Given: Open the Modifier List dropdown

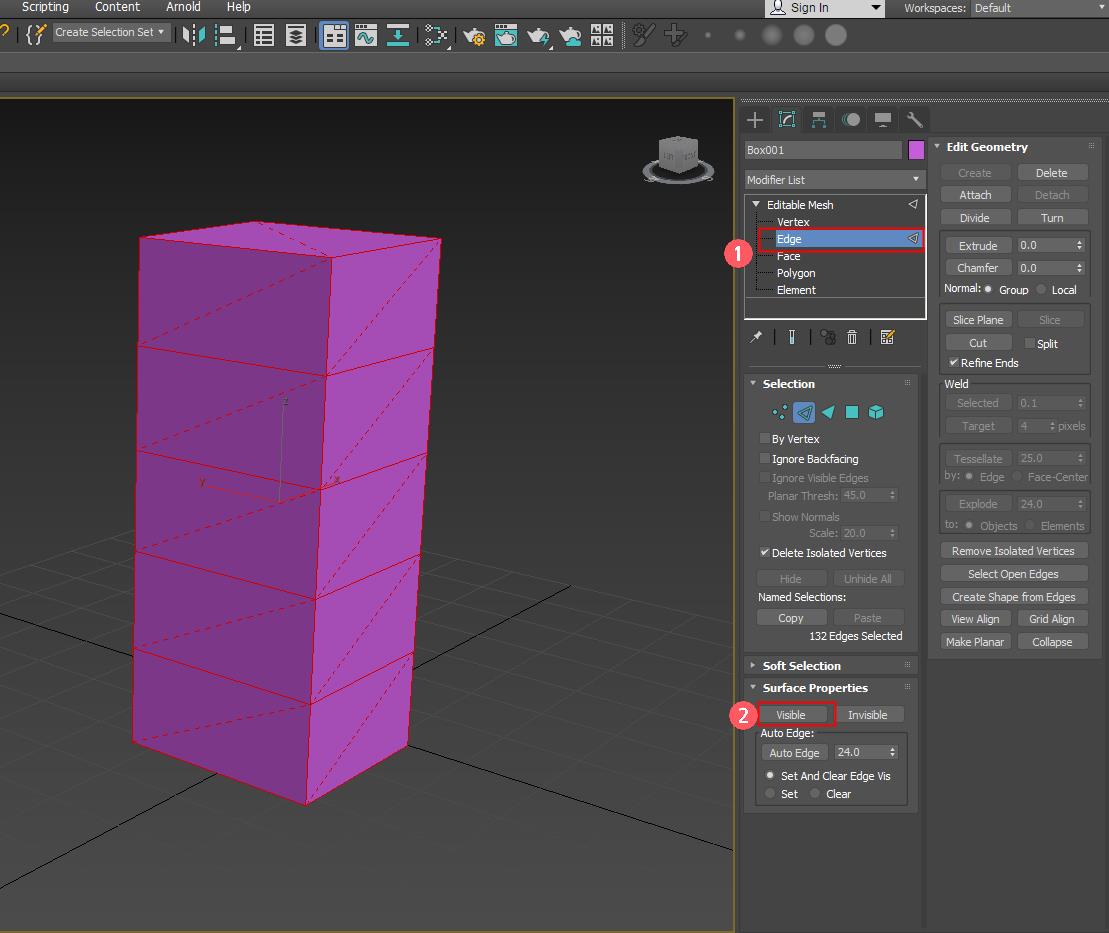Looking at the screenshot, I should click(x=835, y=180).
